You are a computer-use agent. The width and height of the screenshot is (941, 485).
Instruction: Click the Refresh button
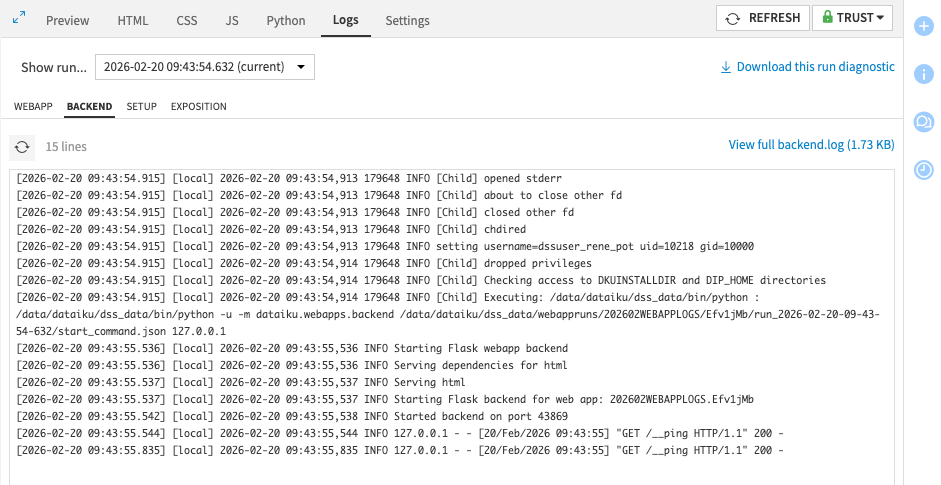pyautogui.click(x=763, y=18)
